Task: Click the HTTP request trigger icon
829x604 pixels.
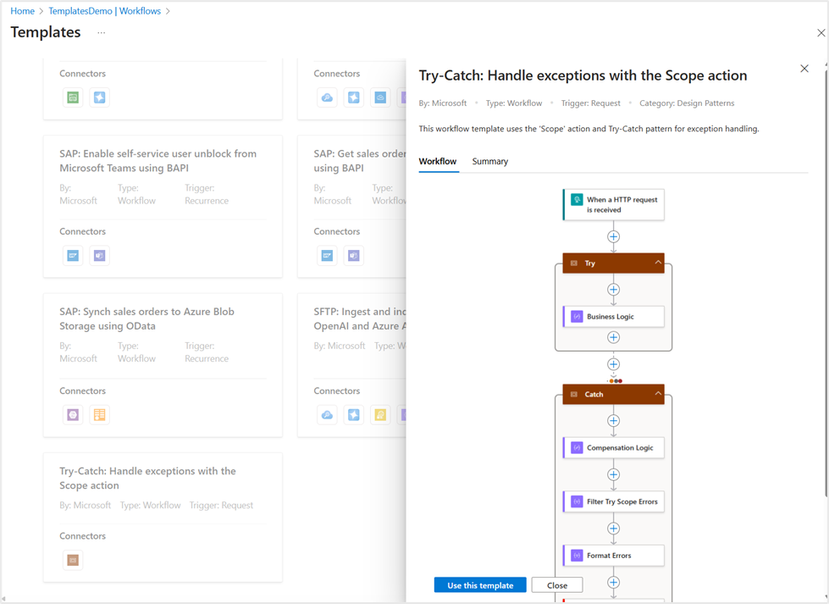Action: click(x=577, y=199)
